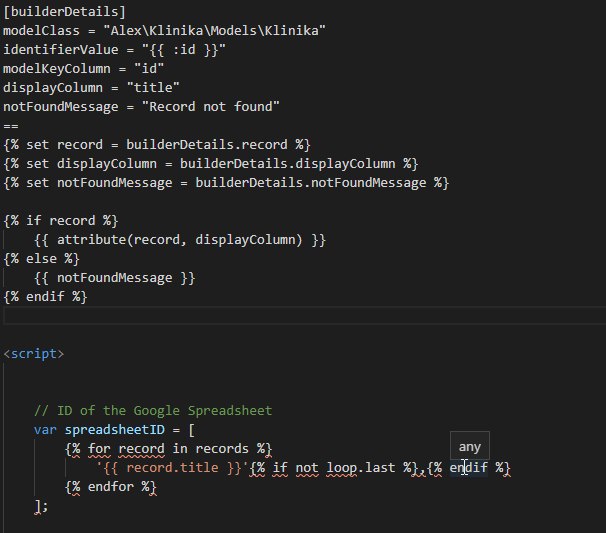This screenshot has width=606, height=533.
Task: Click the closing ]; bracket line
Action: pyautogui.click(x=41, y=506)
